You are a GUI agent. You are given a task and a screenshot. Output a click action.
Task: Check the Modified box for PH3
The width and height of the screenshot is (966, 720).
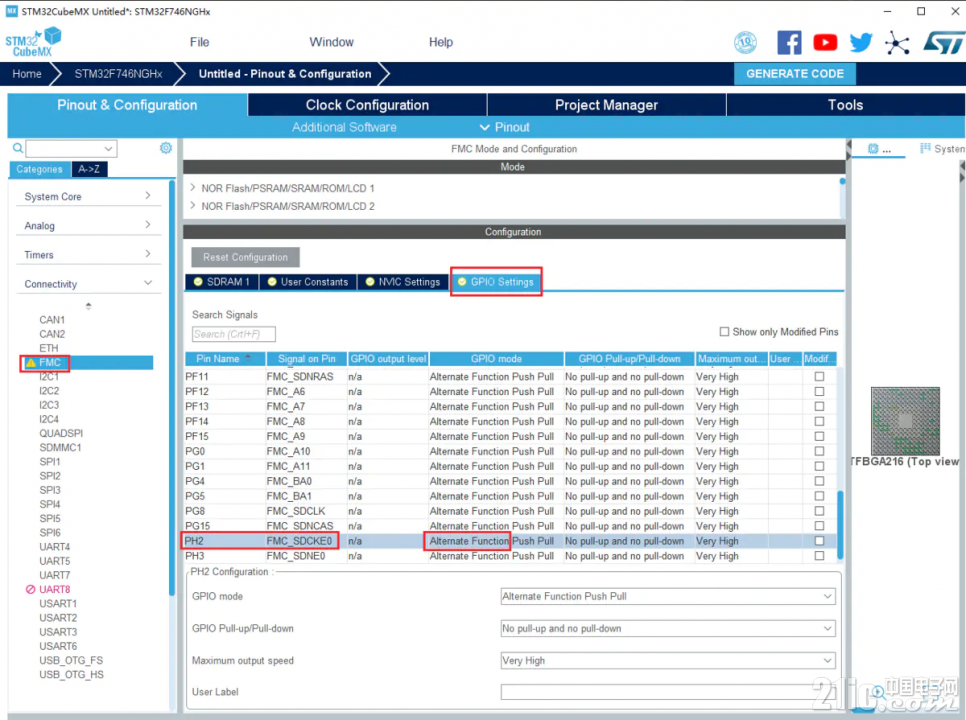pos(819,556)
